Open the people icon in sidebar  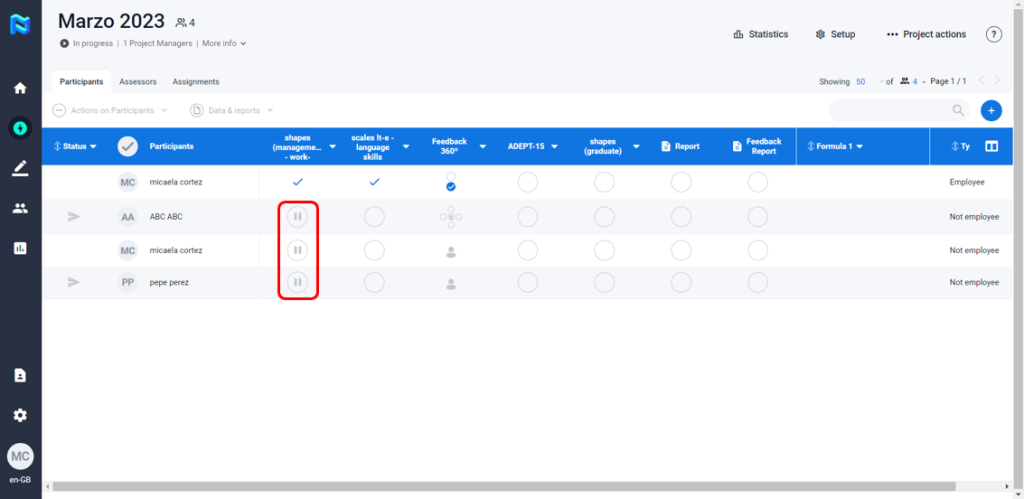coord(20,208)
